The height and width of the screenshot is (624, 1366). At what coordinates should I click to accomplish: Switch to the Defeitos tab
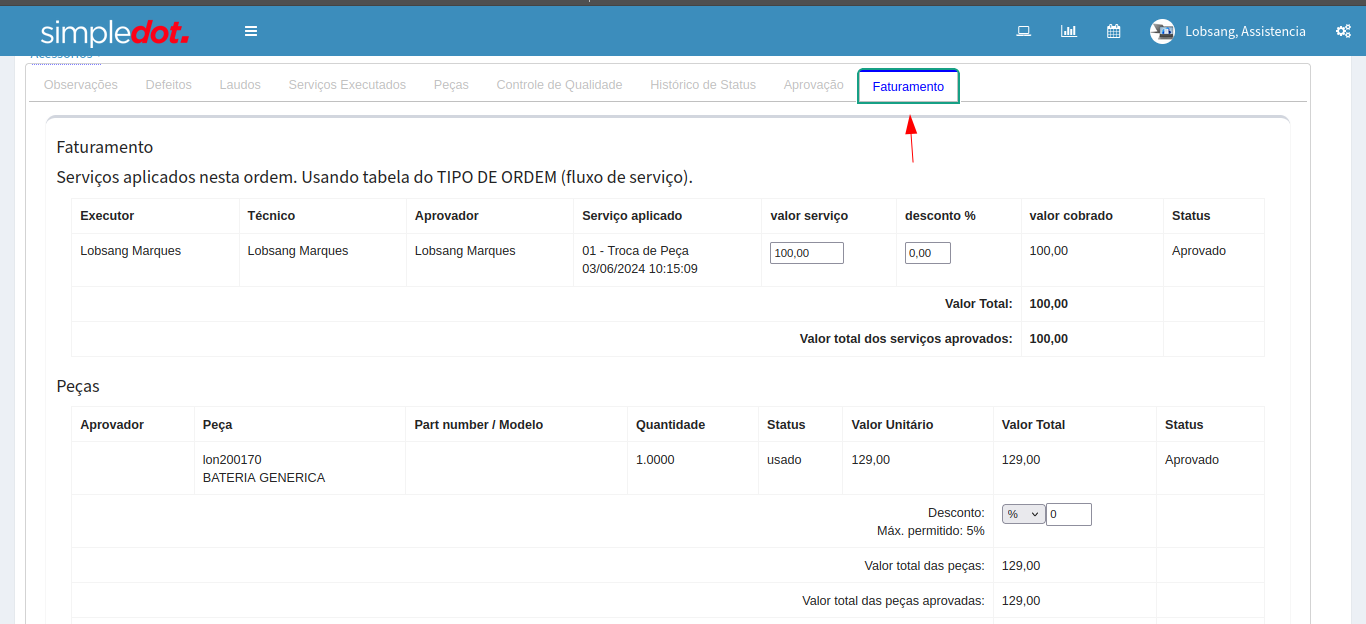pyautogui.click(x=168, y=85)
